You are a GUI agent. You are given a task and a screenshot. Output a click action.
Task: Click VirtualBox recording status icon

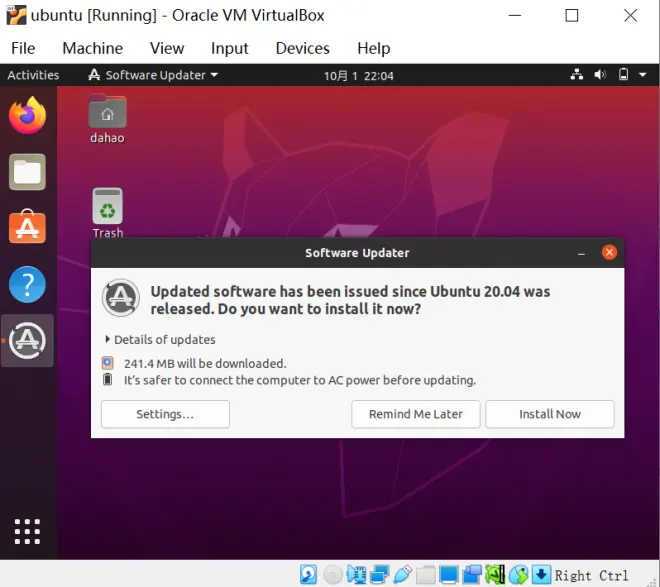tap(472, 574)
